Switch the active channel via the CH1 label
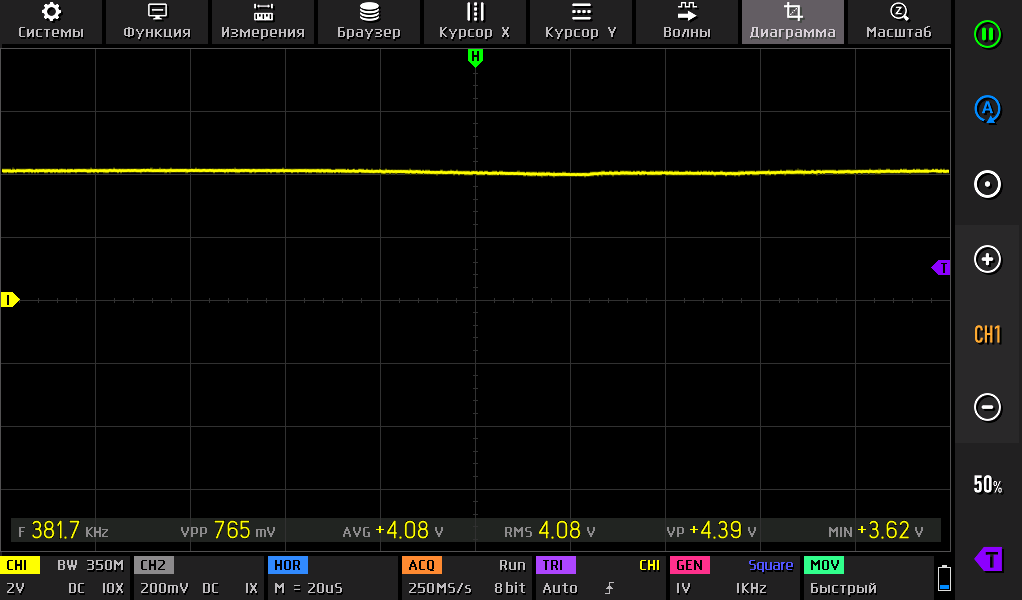 (987, 335)
